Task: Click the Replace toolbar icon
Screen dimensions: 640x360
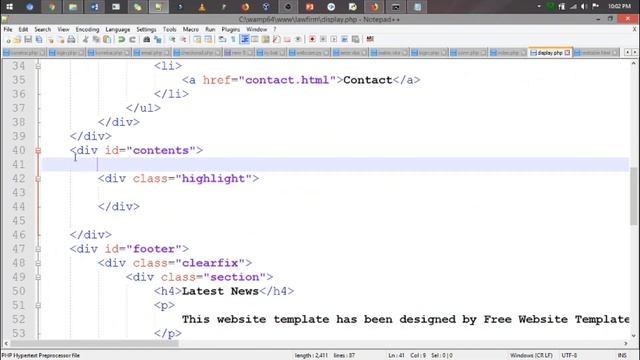Action: (158, 40)
